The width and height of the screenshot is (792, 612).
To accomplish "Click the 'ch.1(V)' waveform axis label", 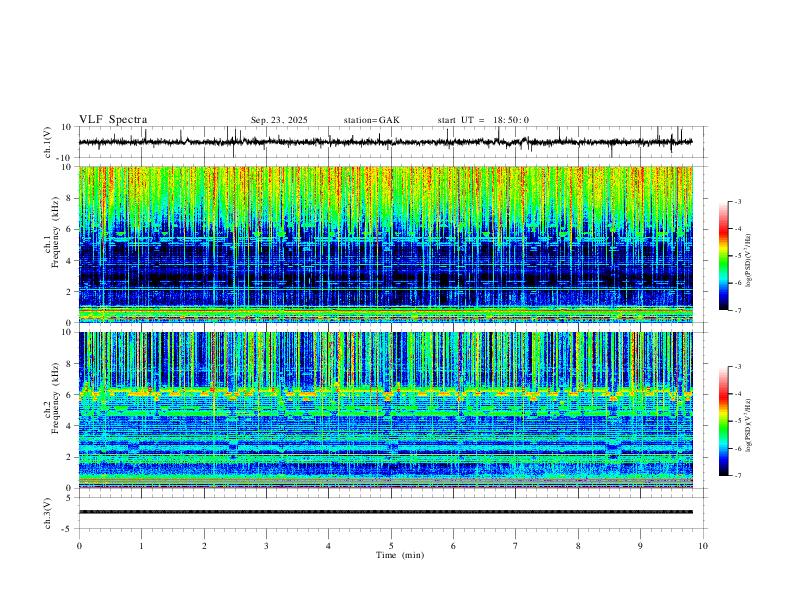I will [48, 142].
